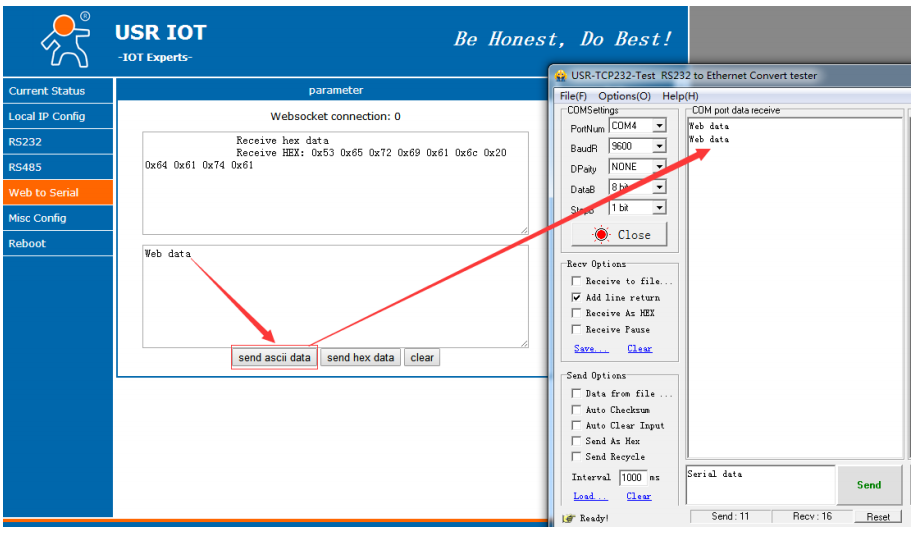Click the 'Send : 11' counter

coord(730,517)
